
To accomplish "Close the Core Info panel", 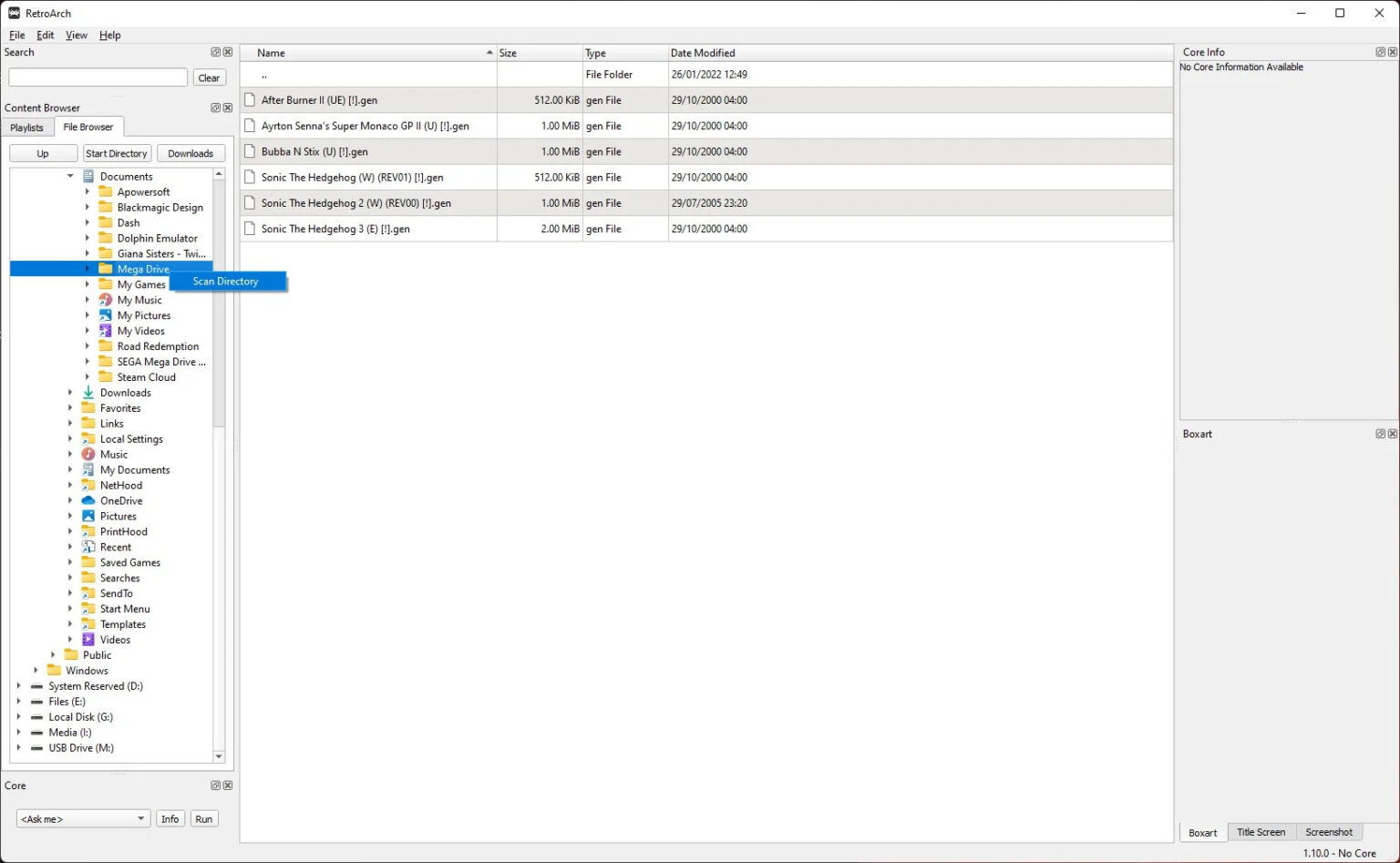I will click(x=1392, y=52).
